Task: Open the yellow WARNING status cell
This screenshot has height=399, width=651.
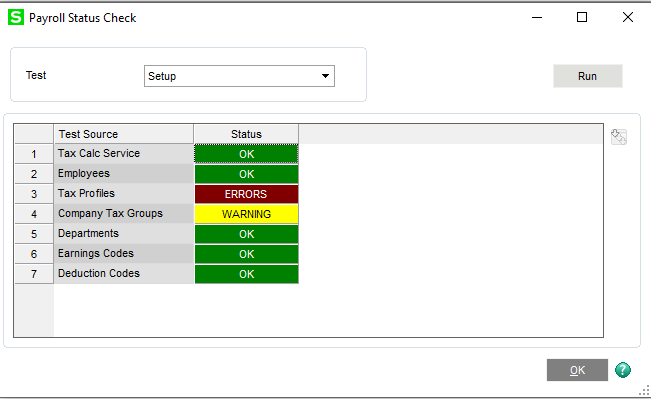Action: pyautogui.click(x=247, y=214)
